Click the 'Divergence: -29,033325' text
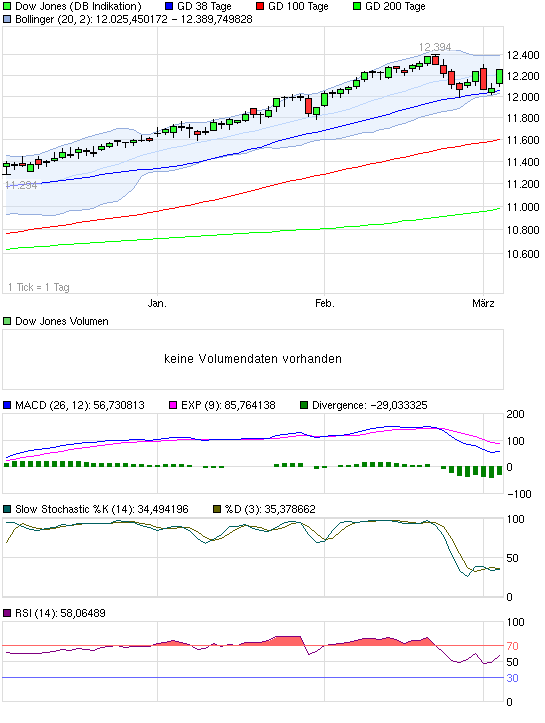 pyautogui.click(x=370, y=405)
